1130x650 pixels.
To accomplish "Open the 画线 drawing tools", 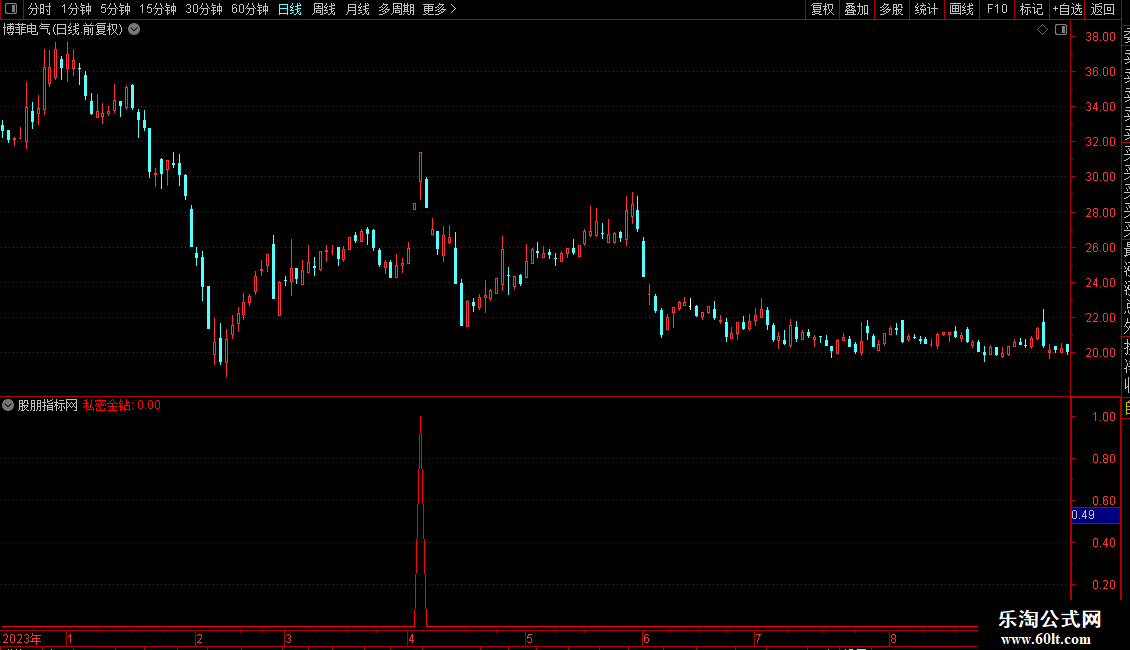I will (x=961, y=9).
